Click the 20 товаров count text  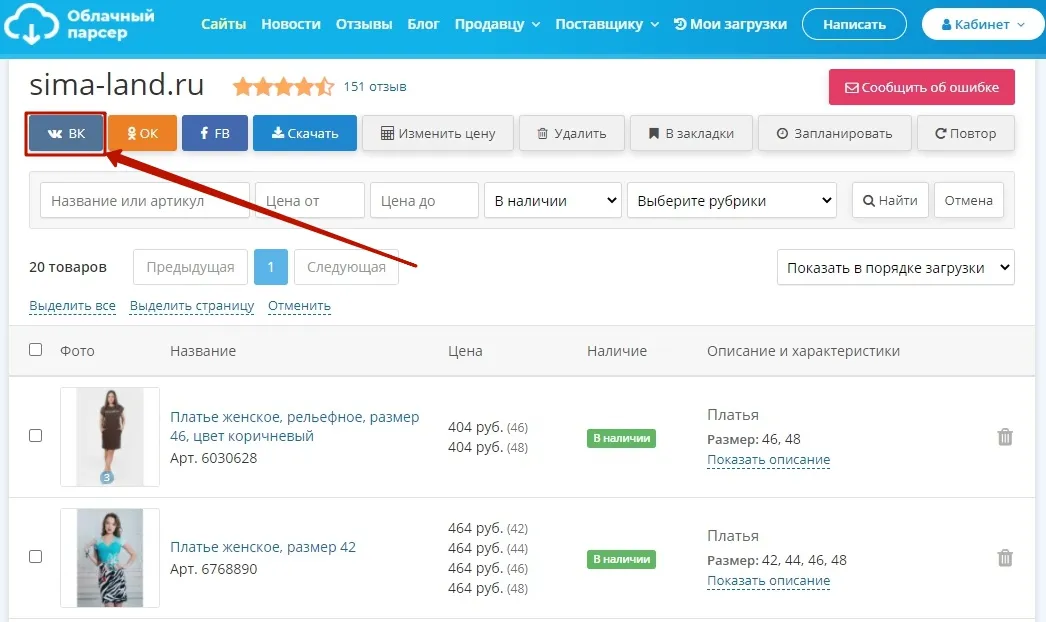tap(68, 267)
